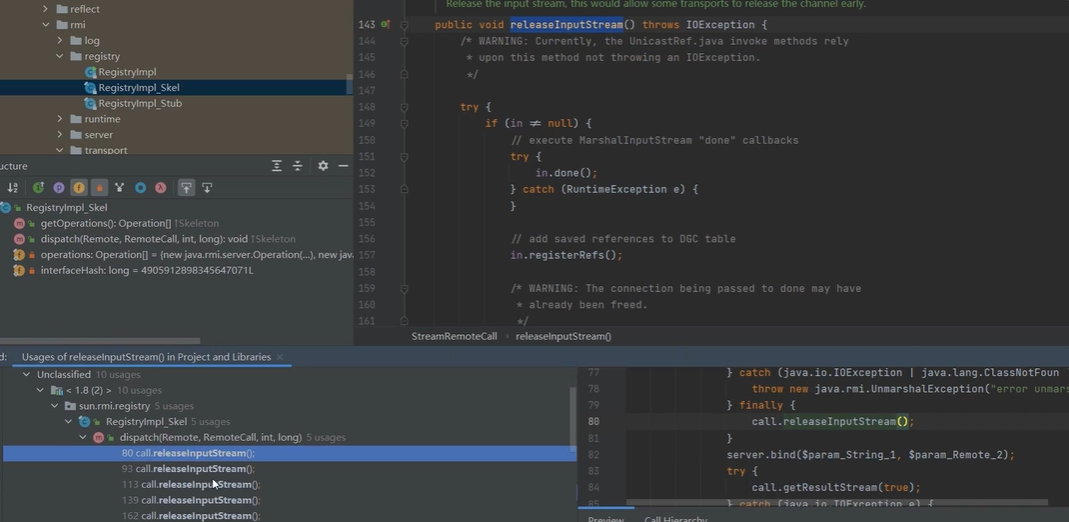This screenshot has height=522, width=1069.
Task: Collapse the Unclassified usages node
Action: pos(26,375)
